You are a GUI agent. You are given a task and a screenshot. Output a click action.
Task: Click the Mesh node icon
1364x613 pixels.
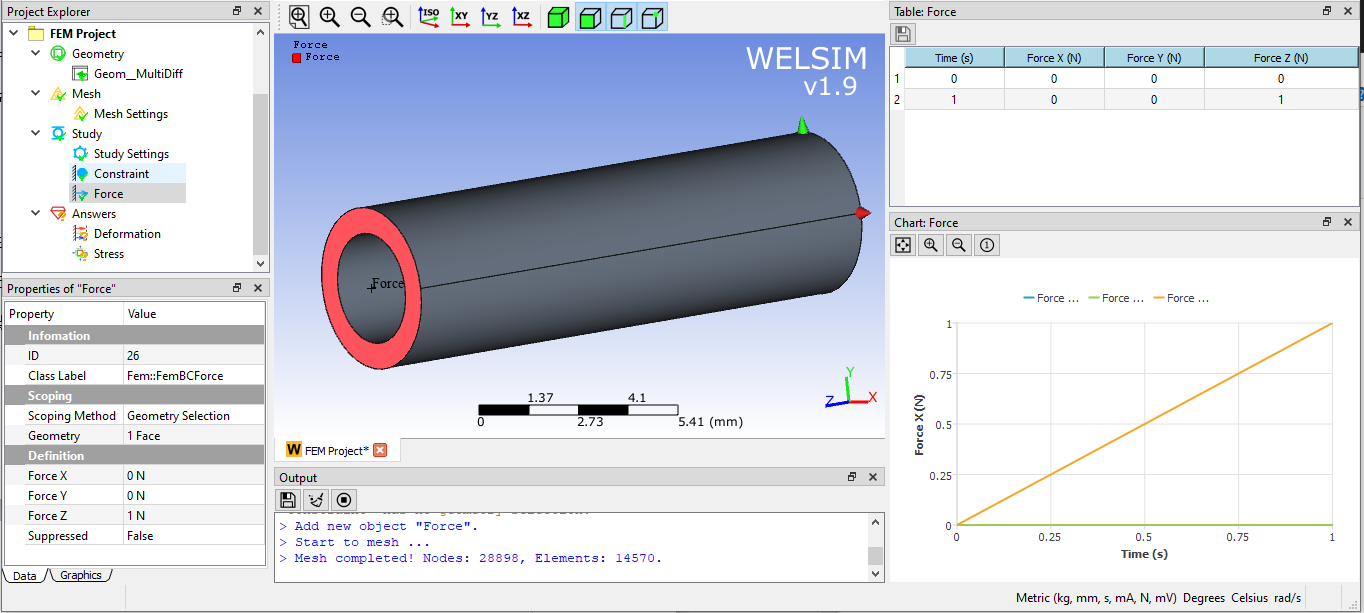coord(58,93)
